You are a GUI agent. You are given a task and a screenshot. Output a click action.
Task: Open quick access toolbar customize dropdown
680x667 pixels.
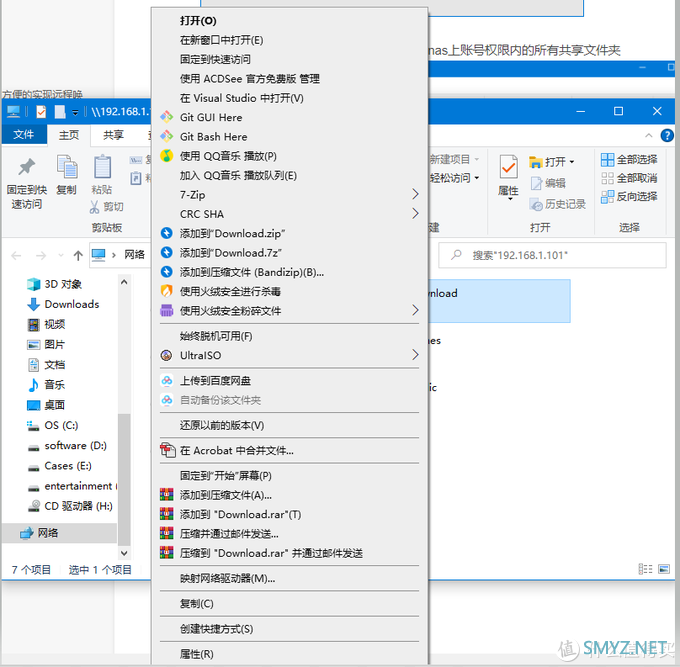point(75,112)
